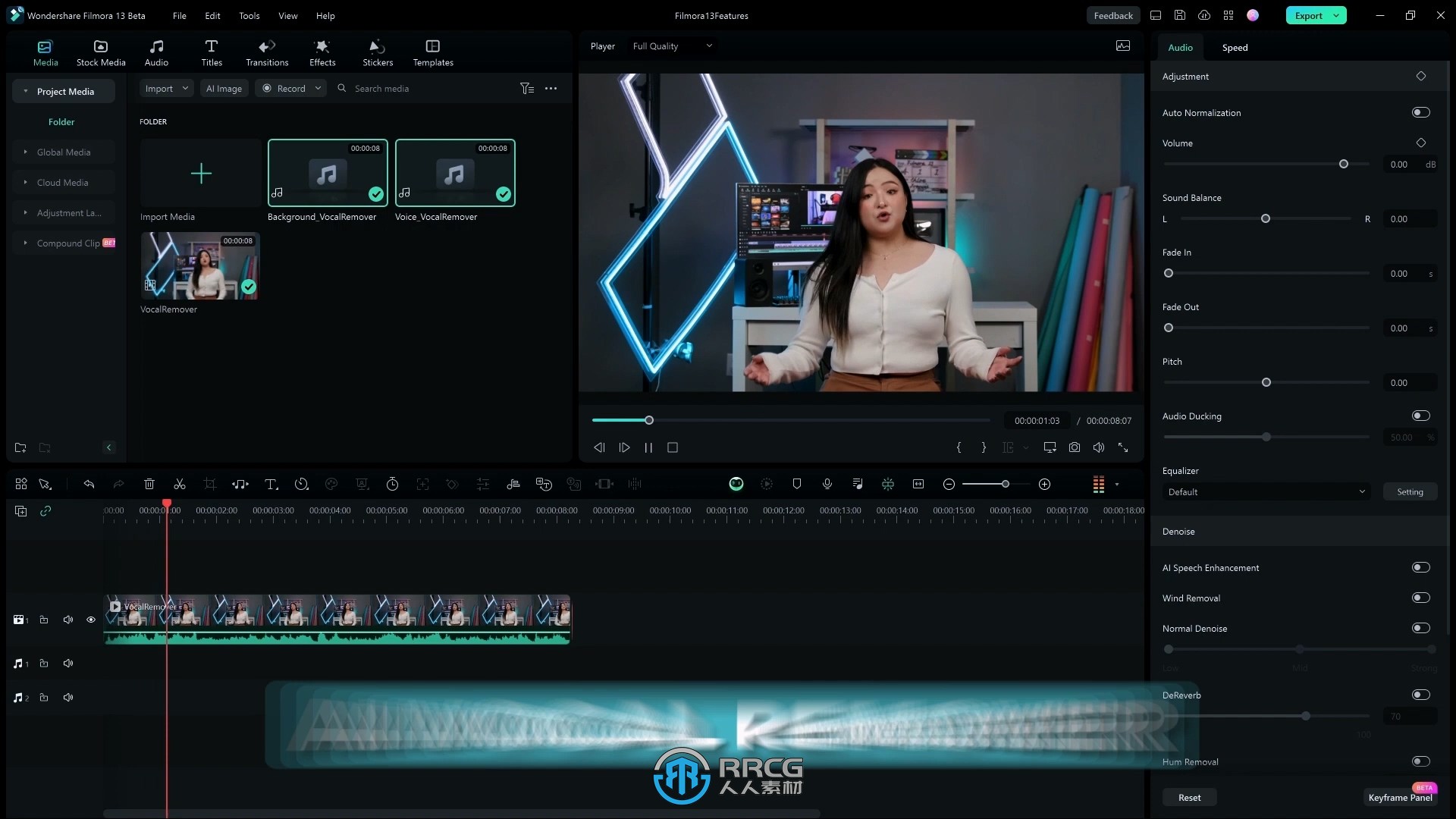Click the Split/Cut tool icon
Screen dimensions: 1456x819
point(179,484)
